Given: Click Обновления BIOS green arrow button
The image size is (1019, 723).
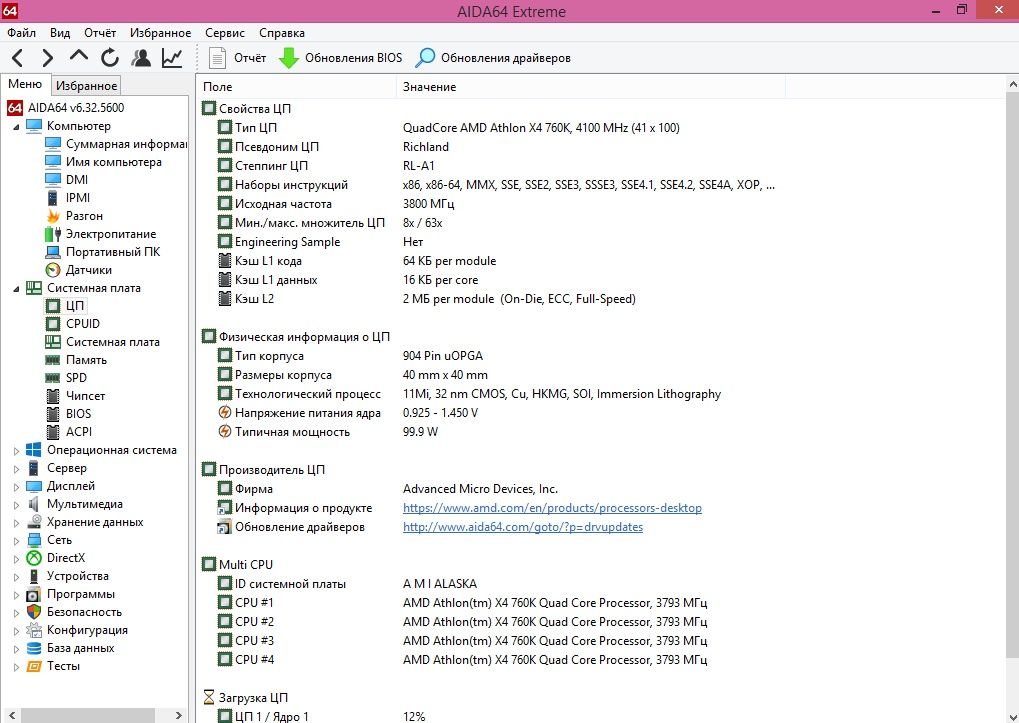Looking at the screenshot, I should [x=341, y=58].
